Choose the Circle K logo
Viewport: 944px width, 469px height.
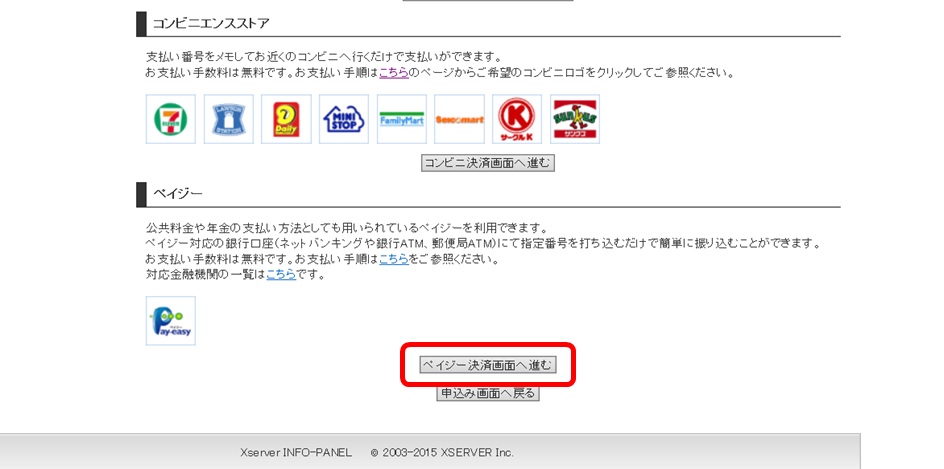point(517,120)
